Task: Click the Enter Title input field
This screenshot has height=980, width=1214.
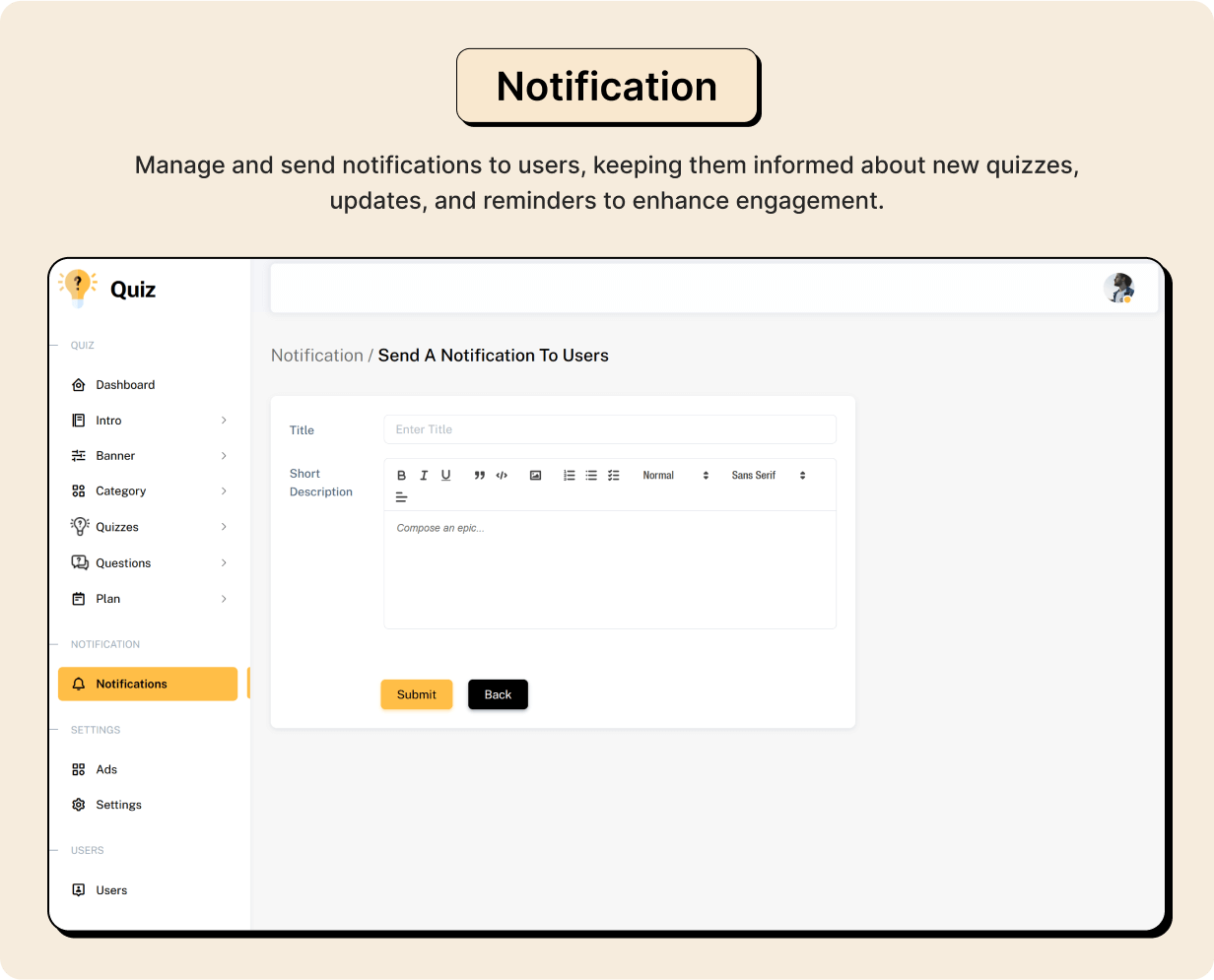Action: pyautogui.click(x=609, y=429)
